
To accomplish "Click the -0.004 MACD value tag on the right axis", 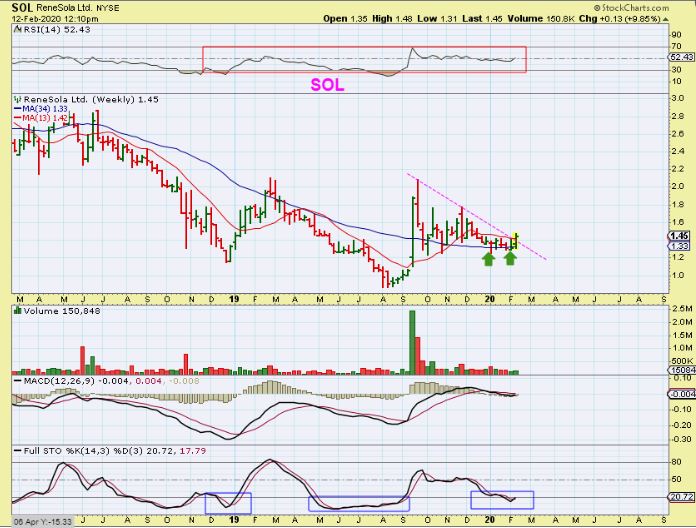I will click(682, 394).
